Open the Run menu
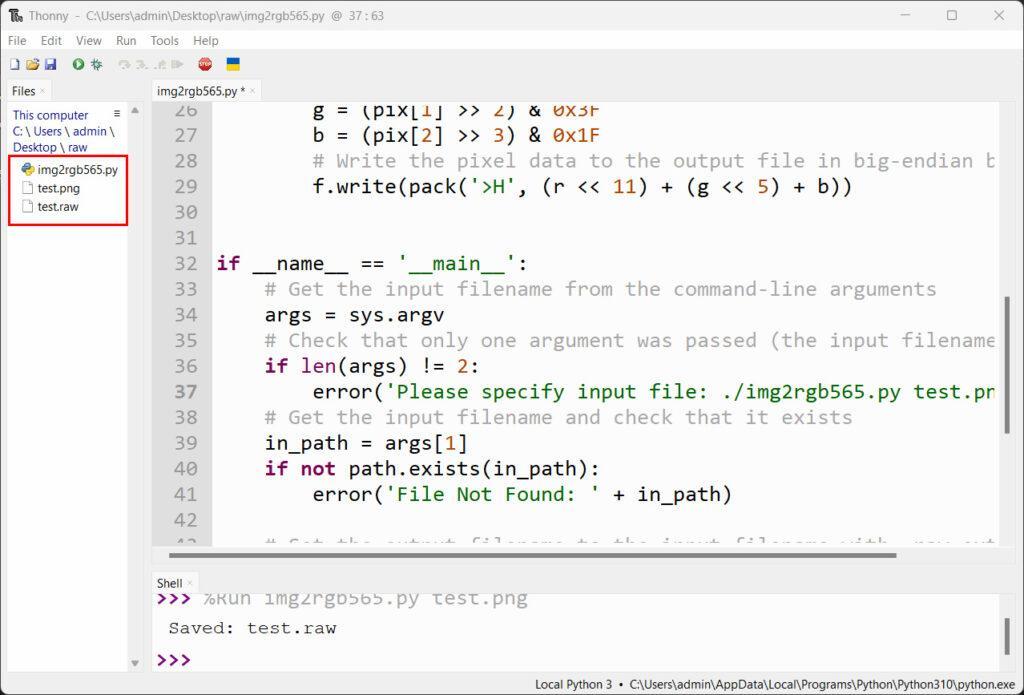 click(x=126, y=41)
